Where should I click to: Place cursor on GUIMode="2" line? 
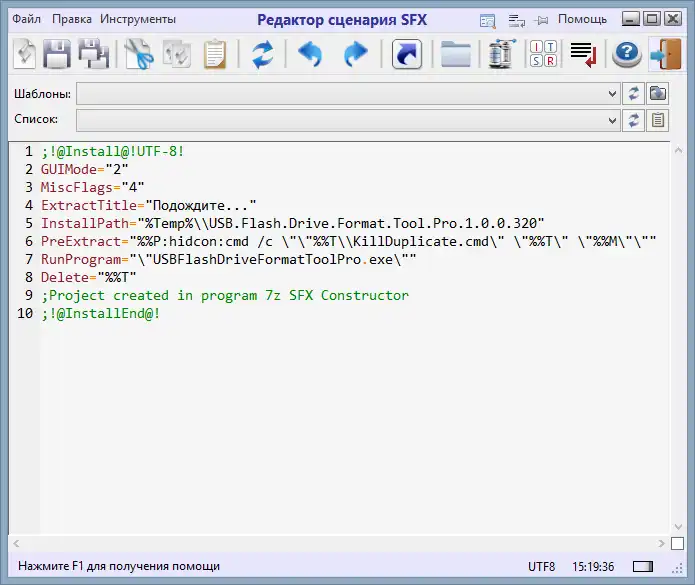(84, 169)
